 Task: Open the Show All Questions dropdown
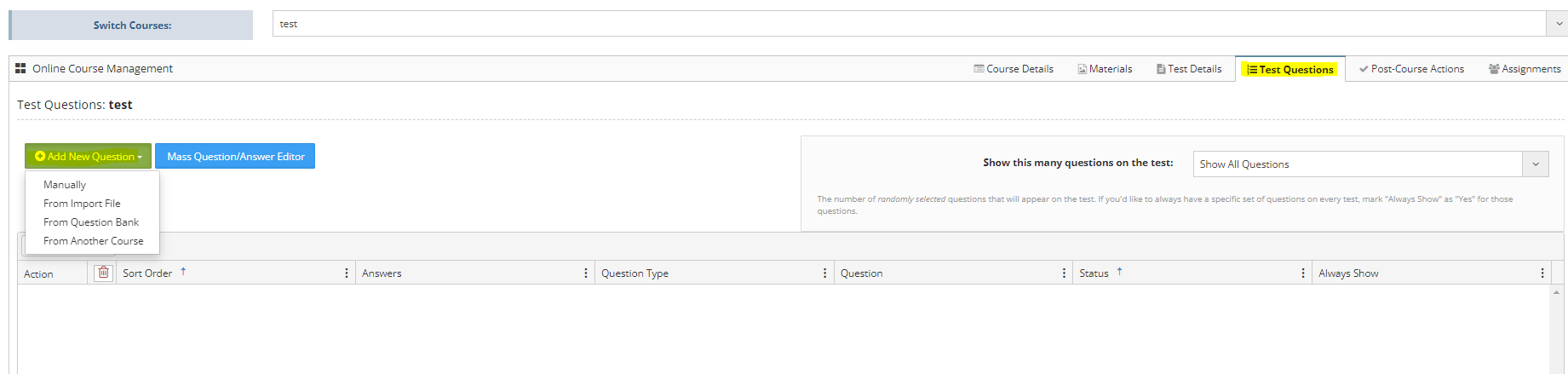(1535, 164)
